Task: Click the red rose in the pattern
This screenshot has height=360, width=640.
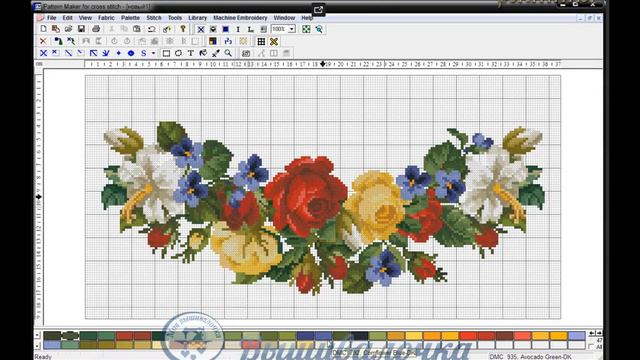Action: (x=306, y=196)
